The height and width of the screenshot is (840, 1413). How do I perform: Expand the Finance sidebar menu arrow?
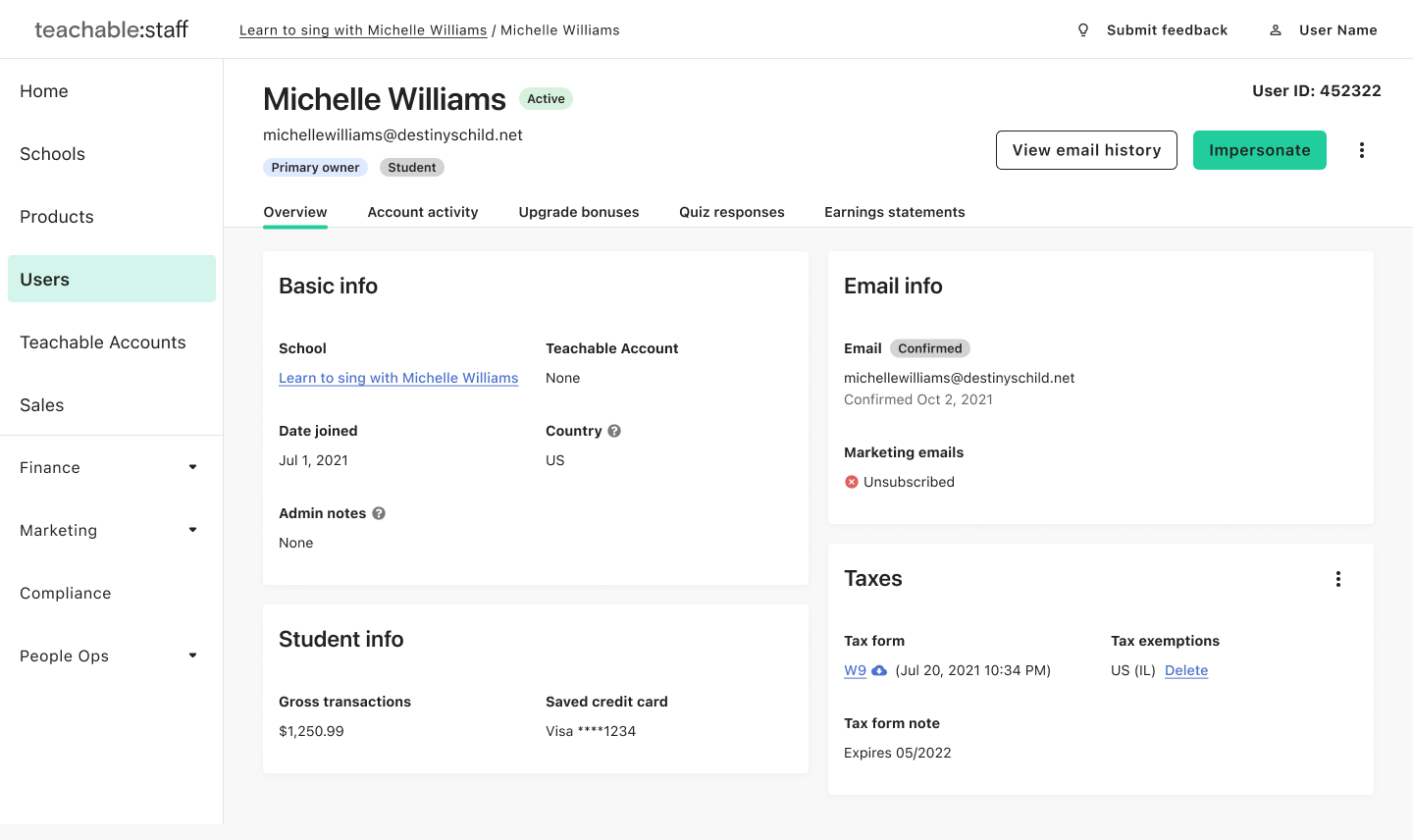tap(193, 467)
